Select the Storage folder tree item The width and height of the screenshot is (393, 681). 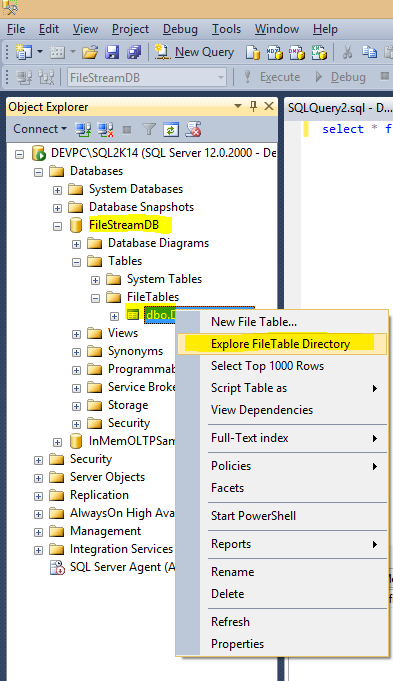(x=128, y=405)
